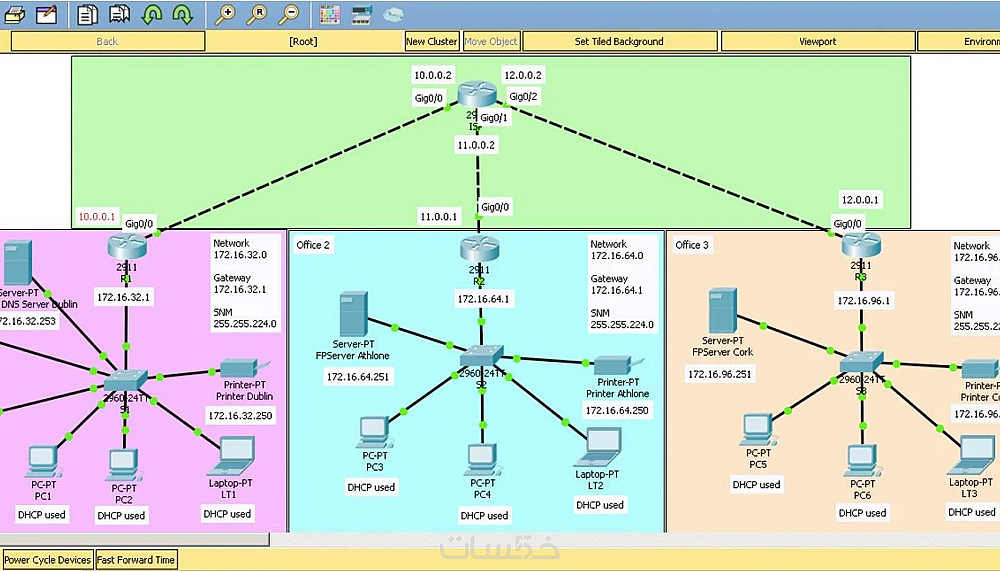Screen dimensions: 1000x571
Task: Click Power Cycle Devices button
Action: tap(48, 560)
